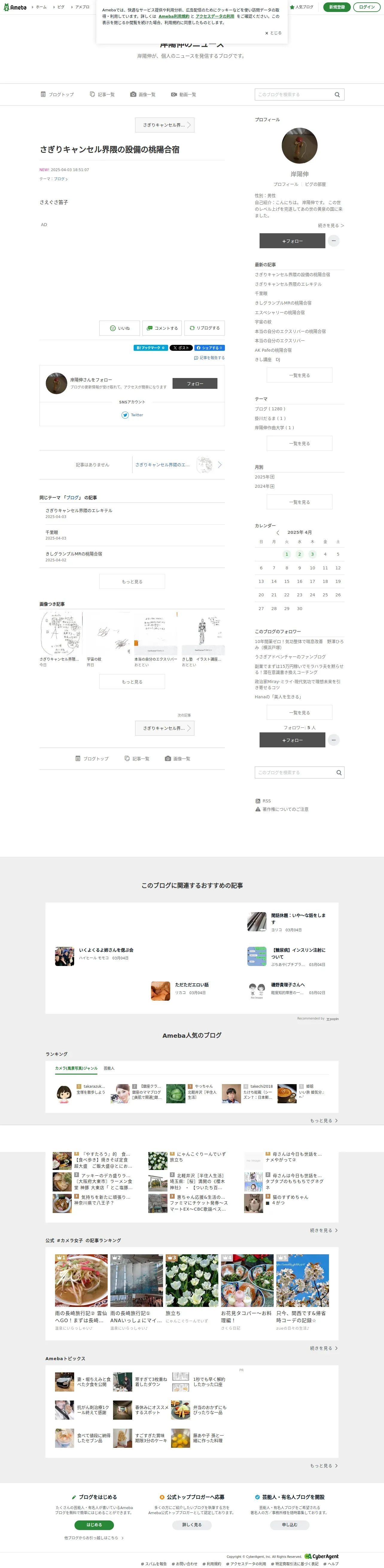The image size is (384, 1568).
Task: Close the cookie notice with とじる
Action: (273, 33)
